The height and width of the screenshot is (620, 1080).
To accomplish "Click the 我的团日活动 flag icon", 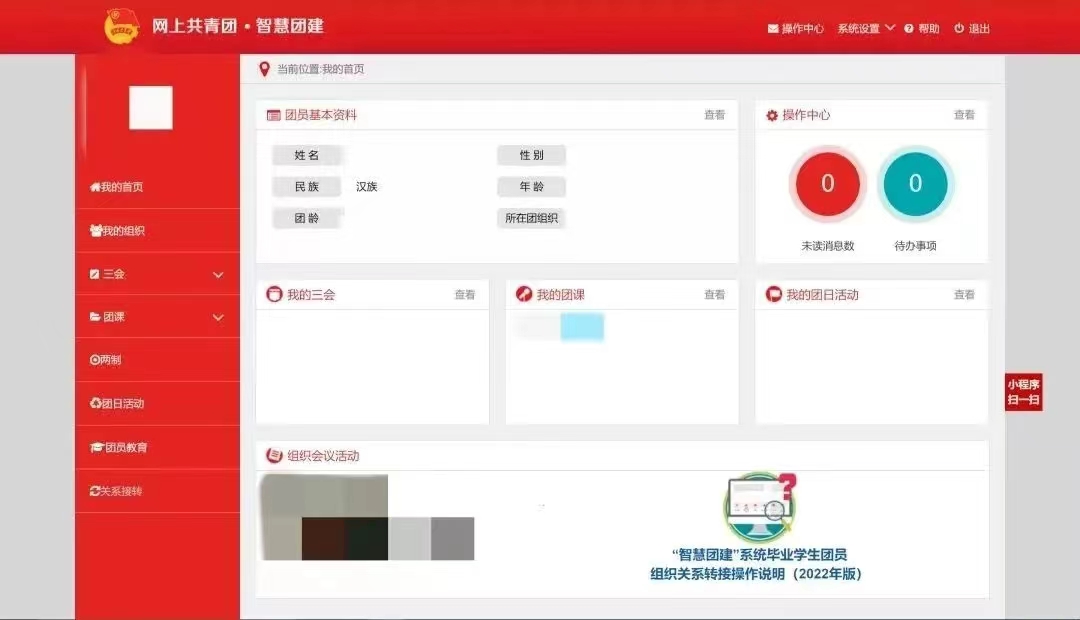I will (773, 295).
